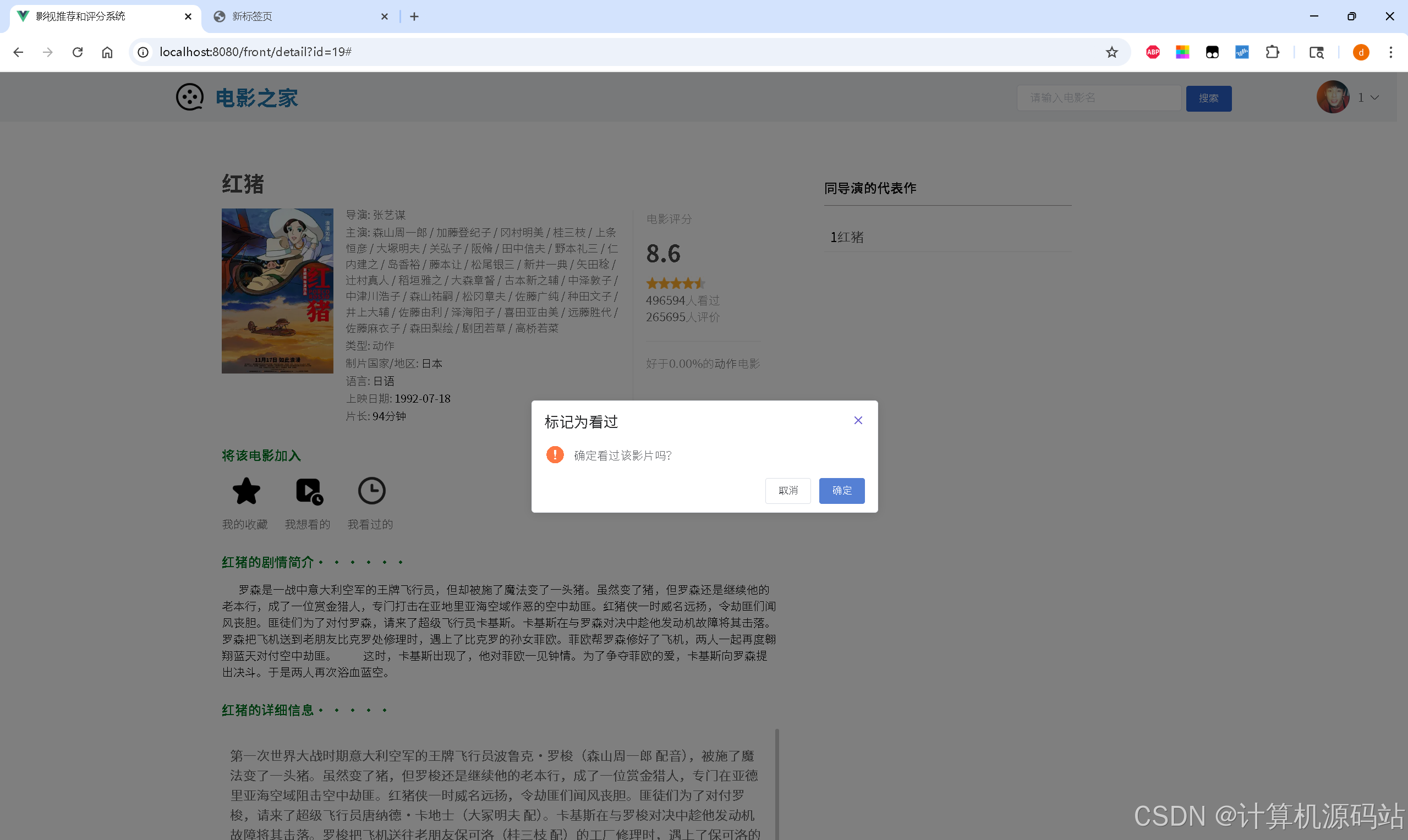
Task: Open the 红猪 movie poster thumbnail
Action: [x=277, y=291]
